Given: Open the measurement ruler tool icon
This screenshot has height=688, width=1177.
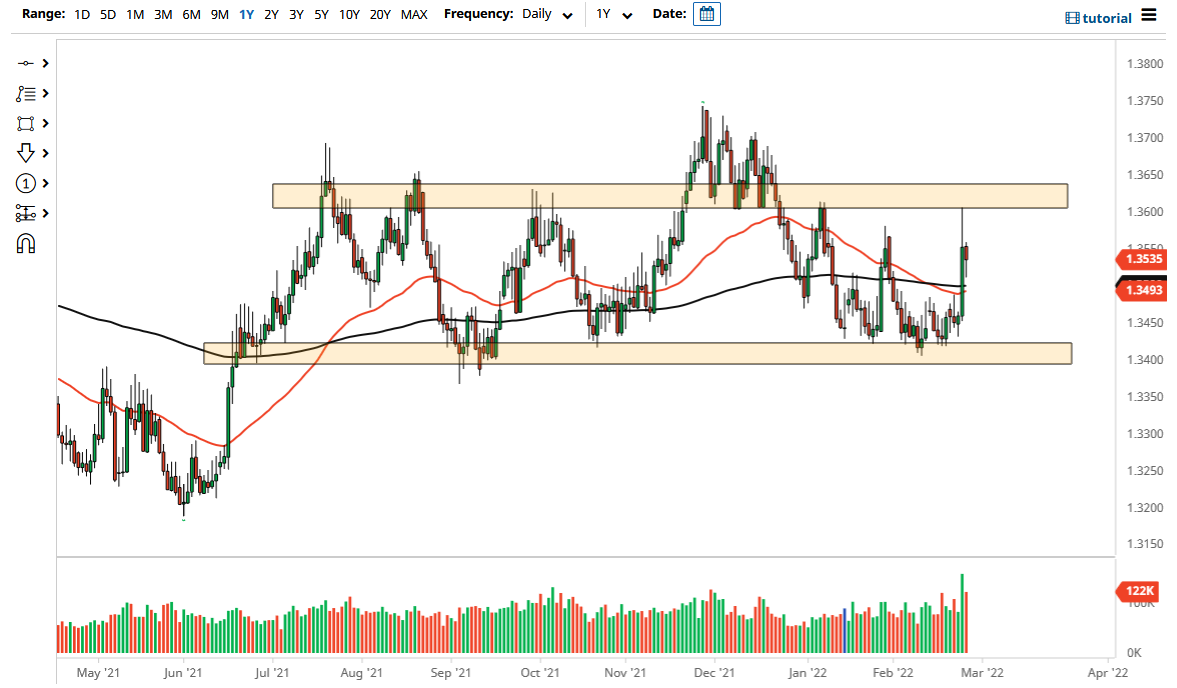Looking at the screenshot, I should click(26, 214).
